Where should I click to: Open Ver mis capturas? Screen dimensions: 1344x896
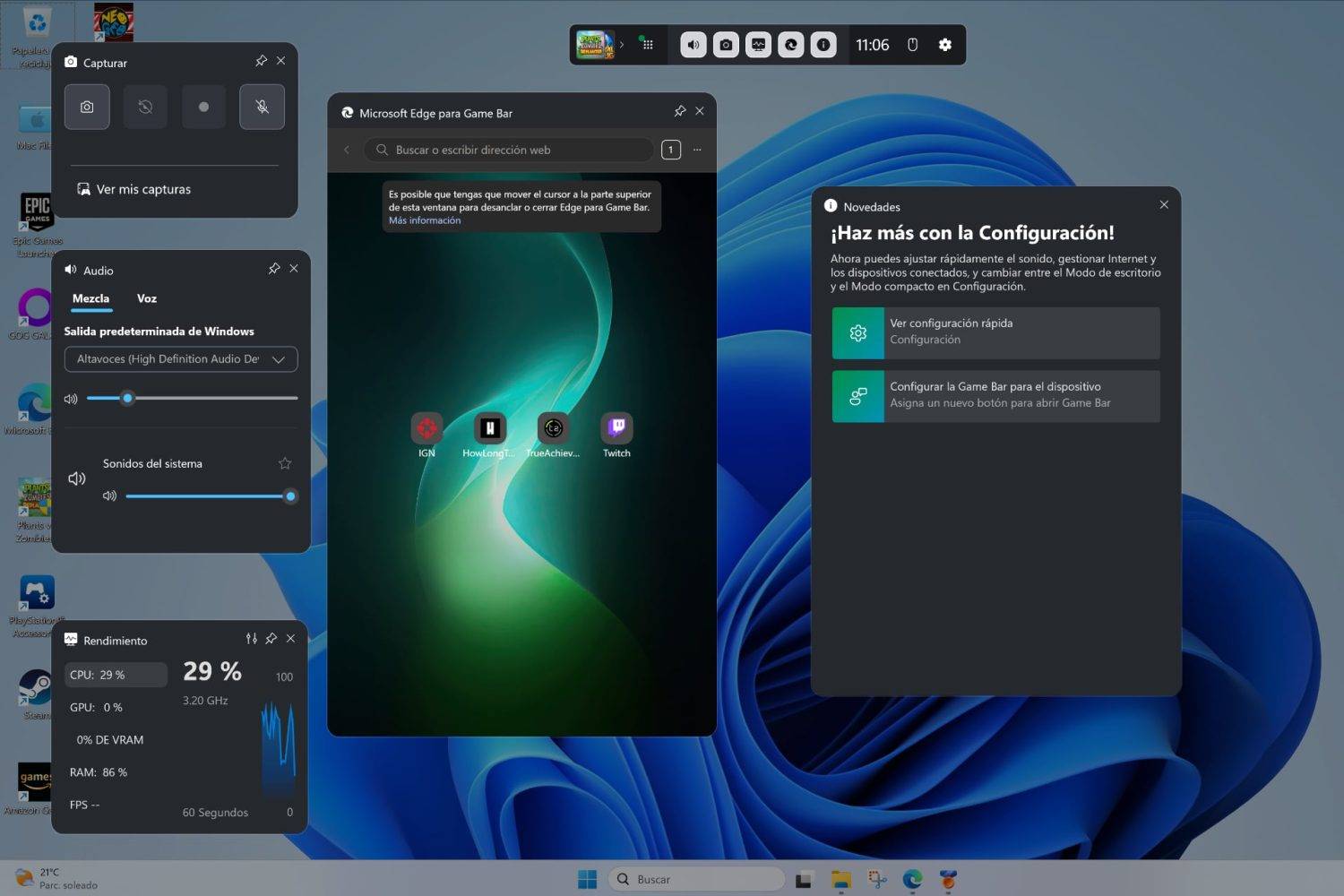(x=134, y=189)
